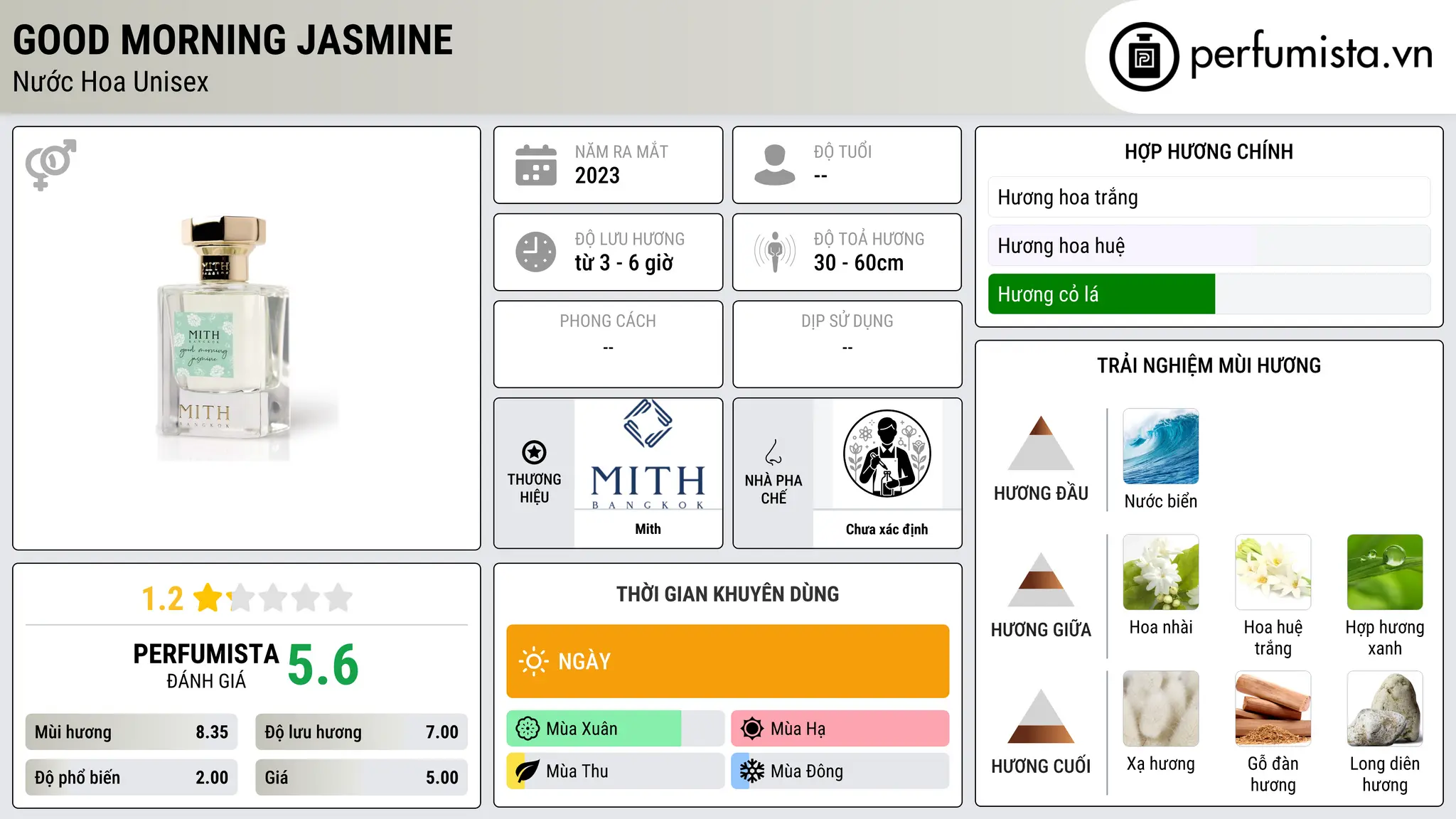Click the unisex gender symbol icon
Image resolution: width=1456 pixels, height=819 pixels.
[50, 164]
